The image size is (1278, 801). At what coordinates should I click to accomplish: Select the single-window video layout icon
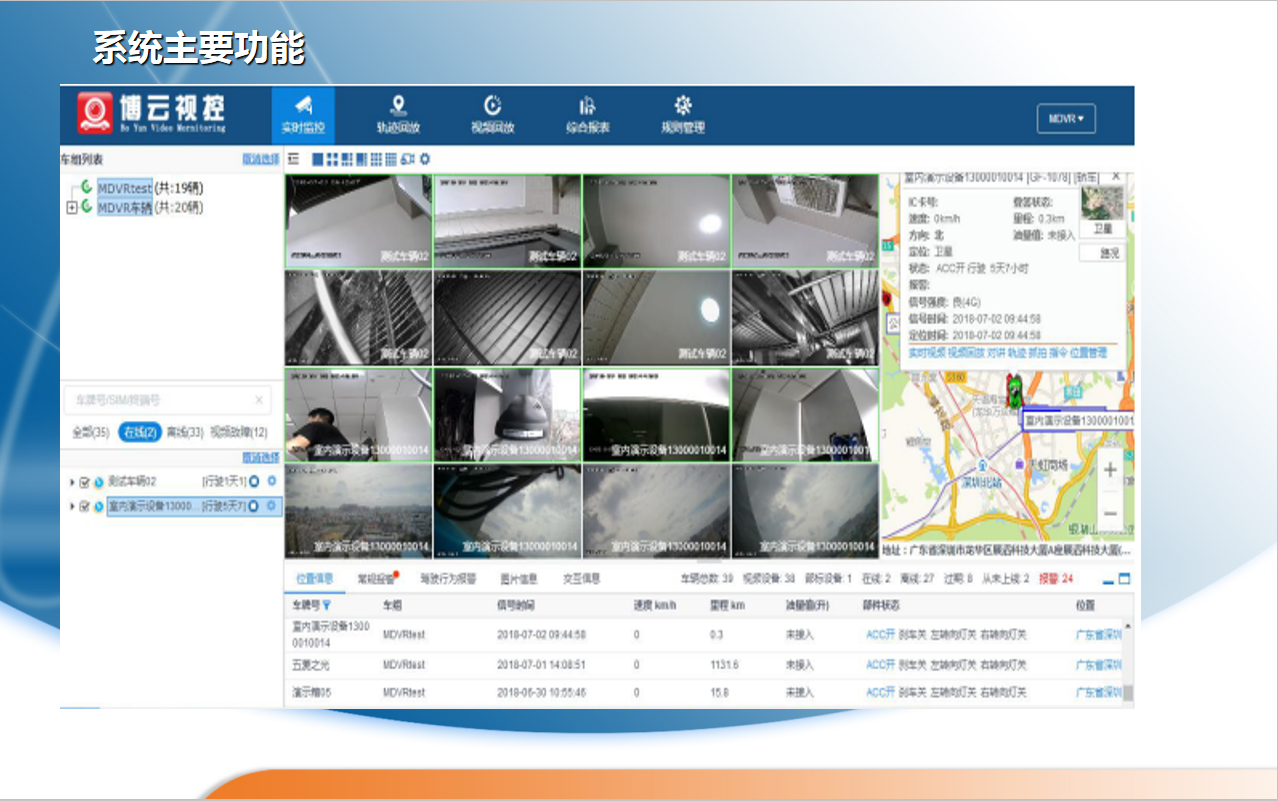[x=318, y=159]
